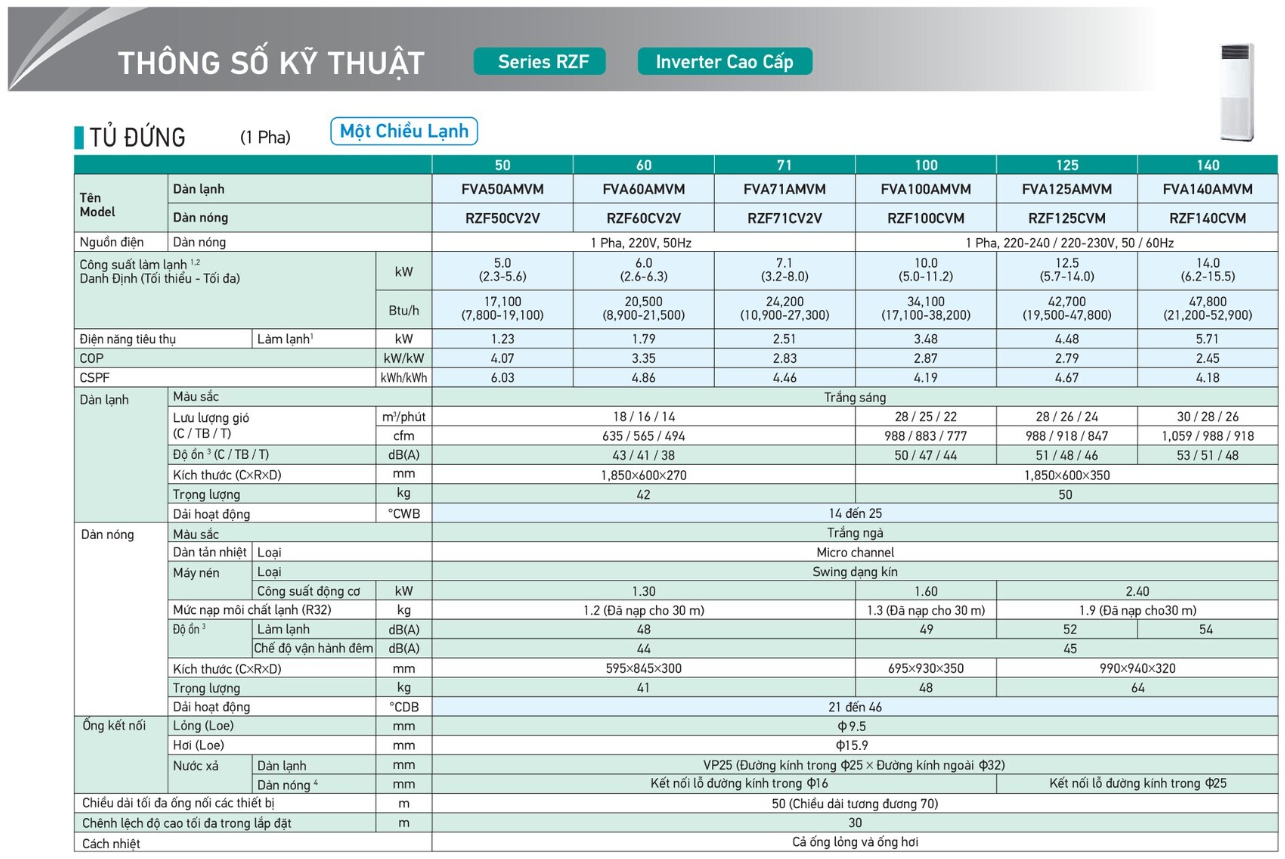1285x859 pixels.
Task: Click indoor unit model FVA71AMVM
Action: point(784,189)
